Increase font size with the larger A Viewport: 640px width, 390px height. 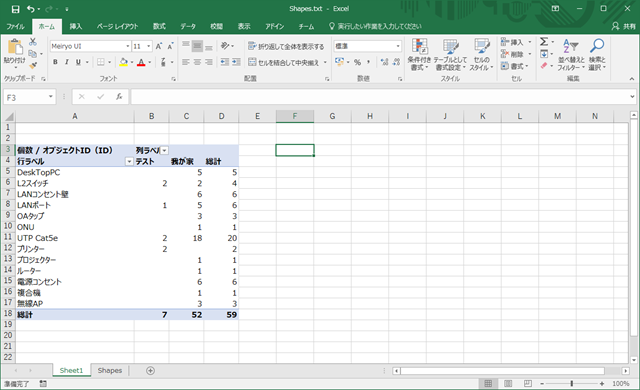tap(159, 46)
